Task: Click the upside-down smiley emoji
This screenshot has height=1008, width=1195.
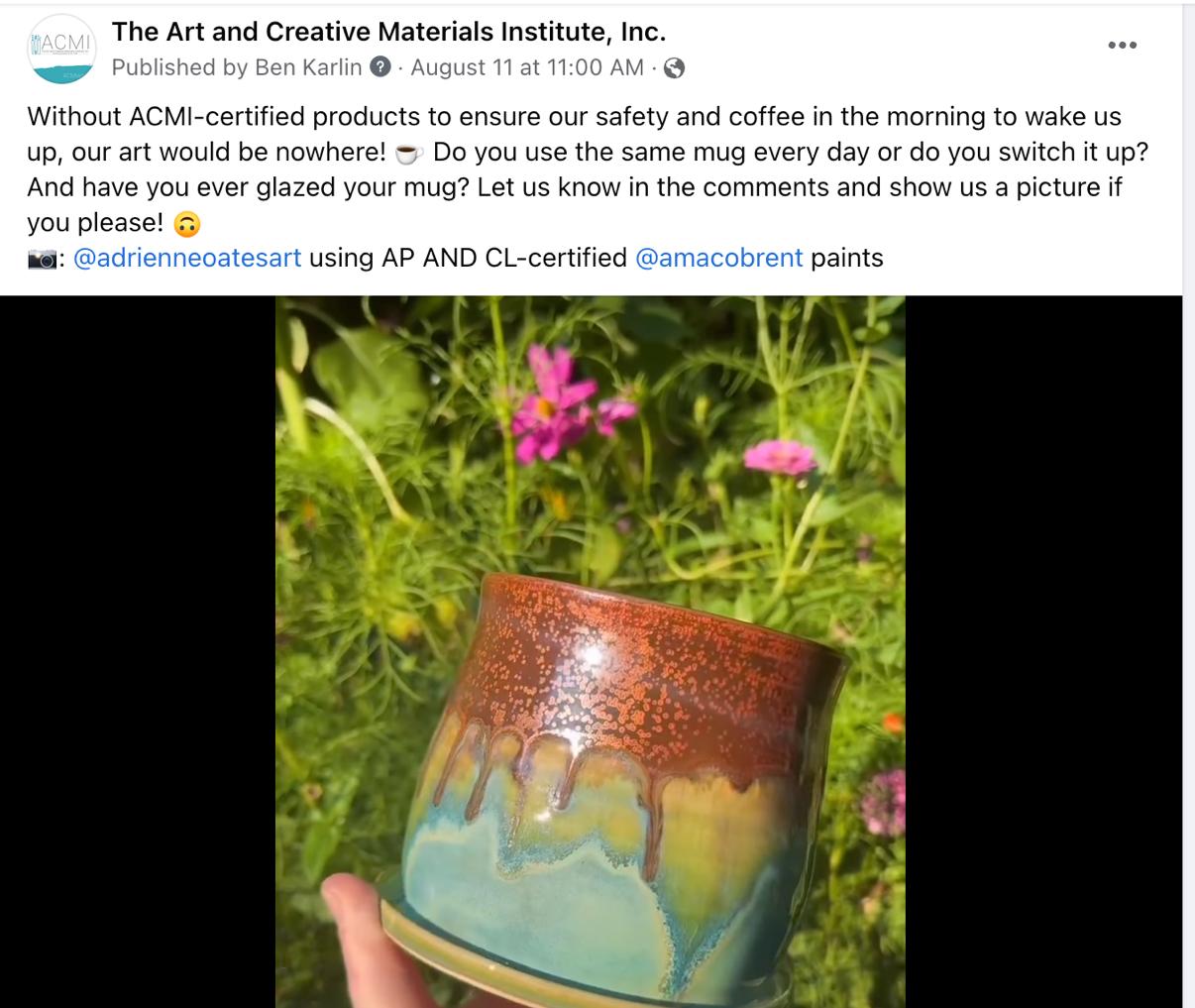Action: [186, 224]
